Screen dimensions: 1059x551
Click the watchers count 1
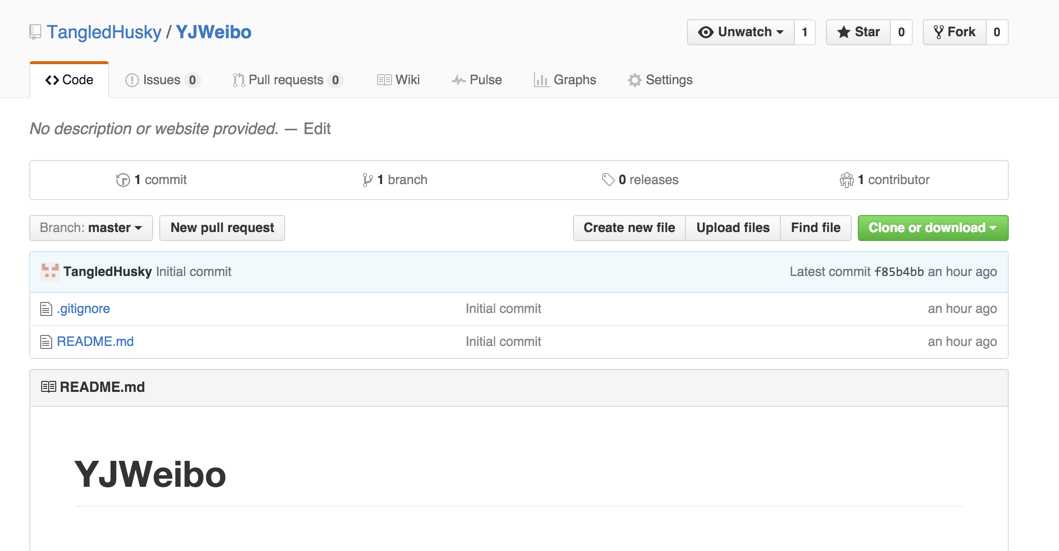[804, 32]
